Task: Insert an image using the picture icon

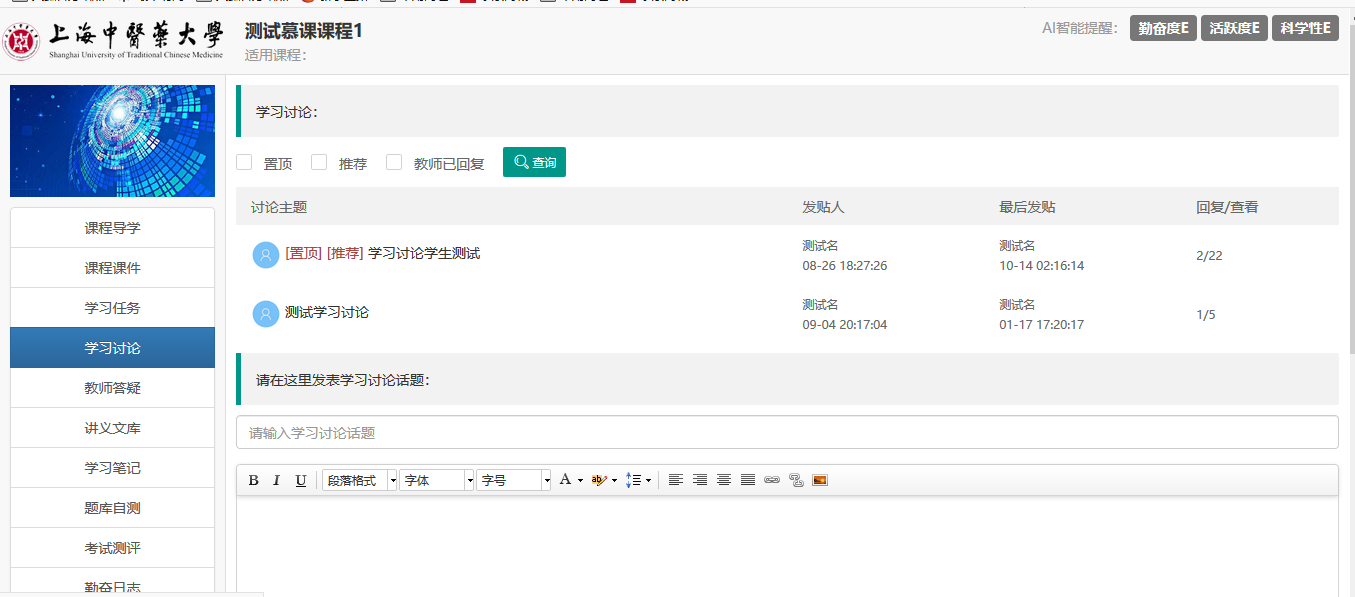Action: (x=820, y=480)
